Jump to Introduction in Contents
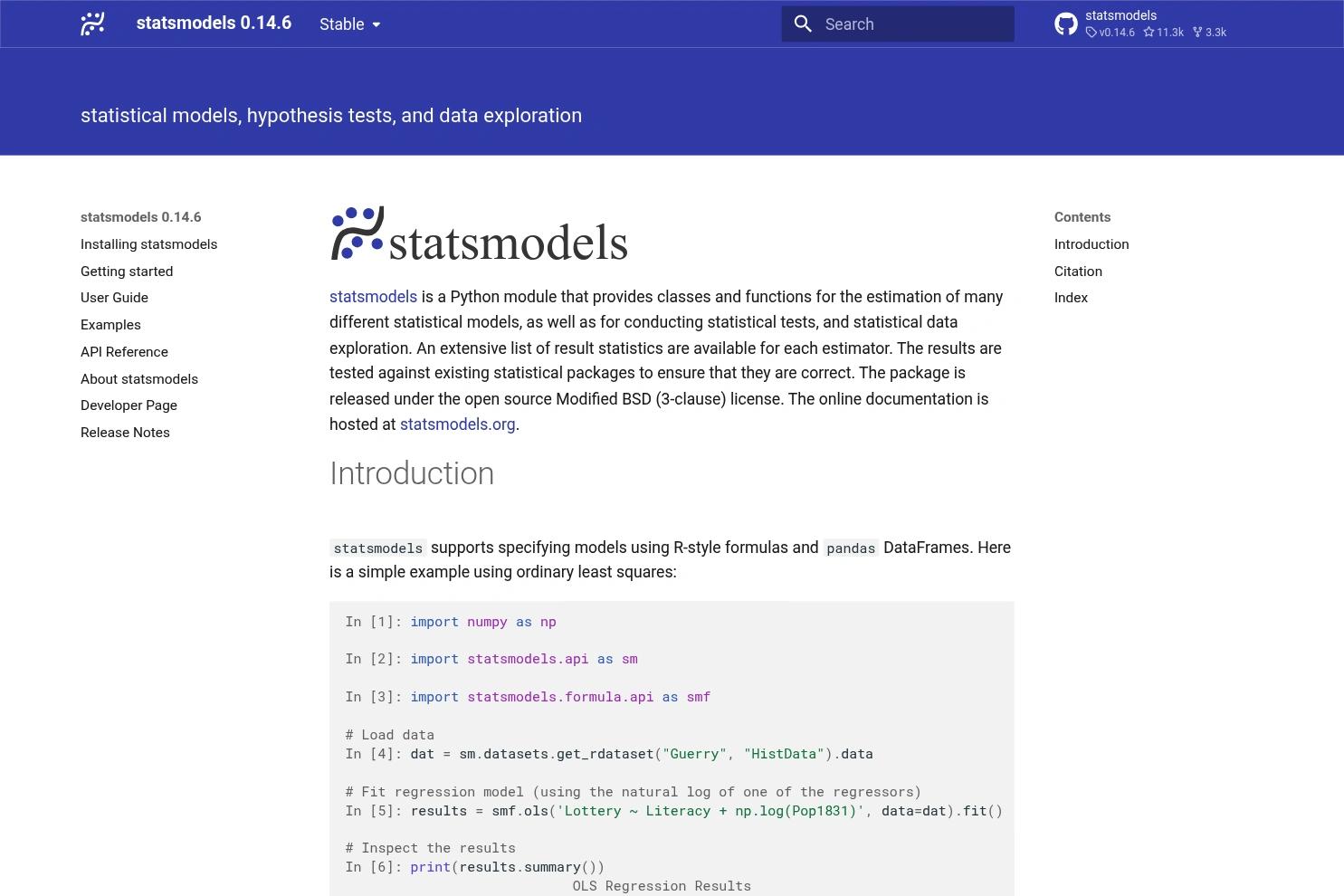 pos(1091,244)
